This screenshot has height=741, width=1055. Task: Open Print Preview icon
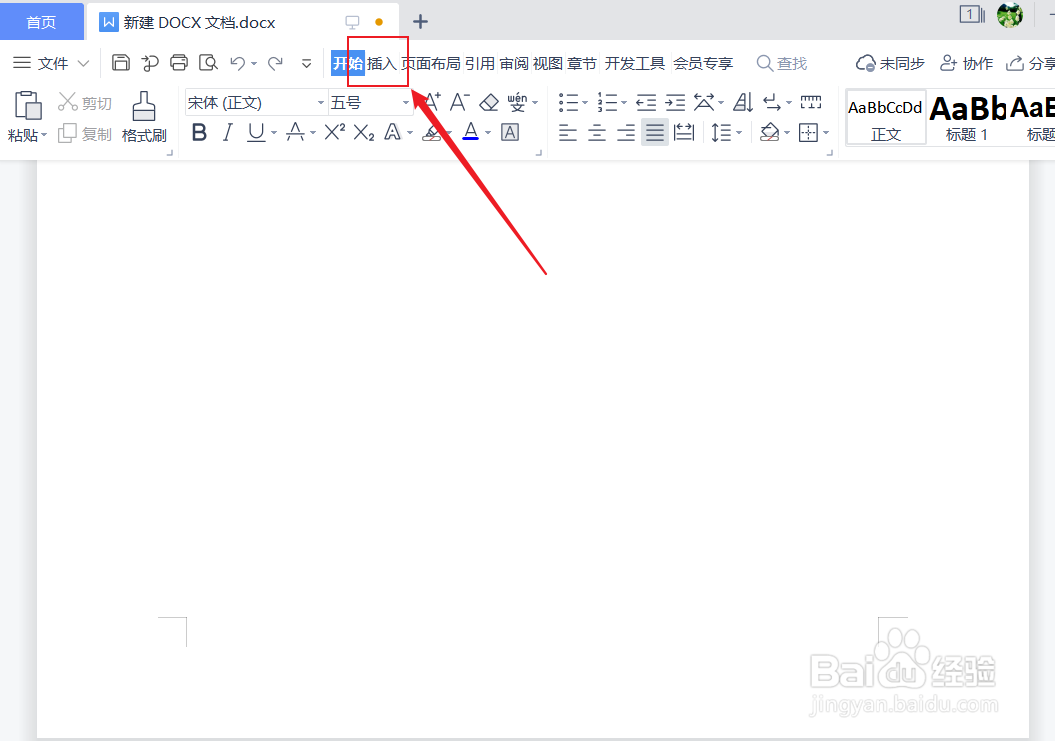pyautogui.click(x=208, y=63)
